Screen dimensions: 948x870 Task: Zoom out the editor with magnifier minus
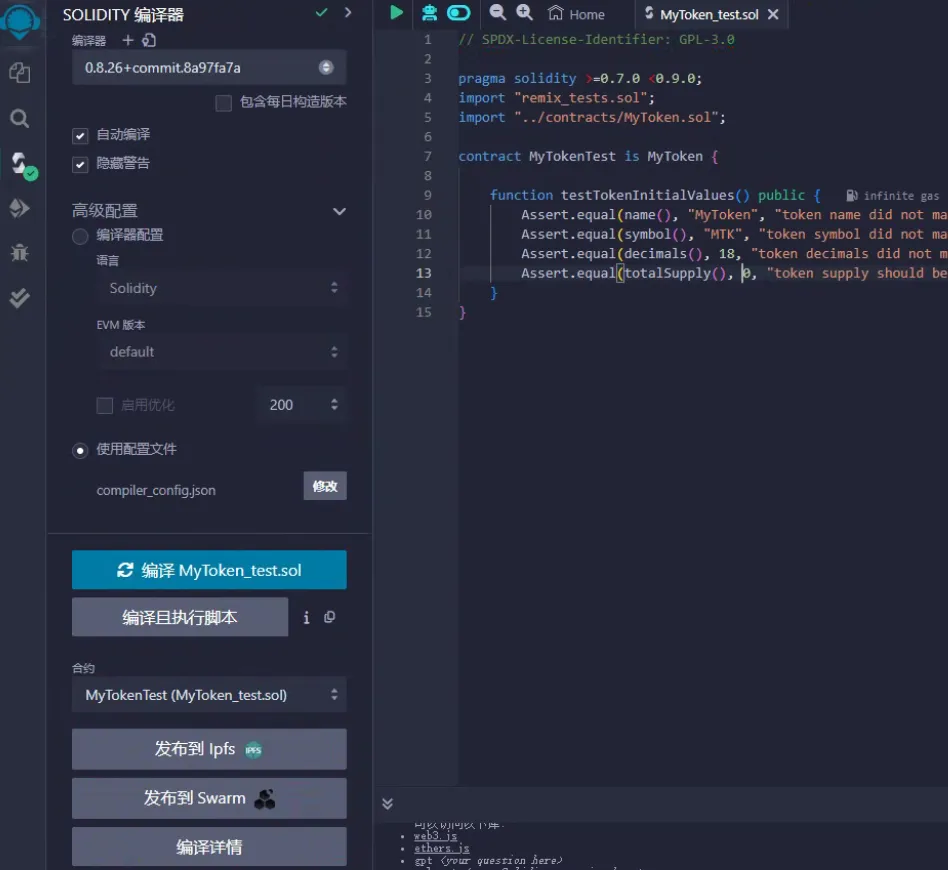(x=497, y=13)
